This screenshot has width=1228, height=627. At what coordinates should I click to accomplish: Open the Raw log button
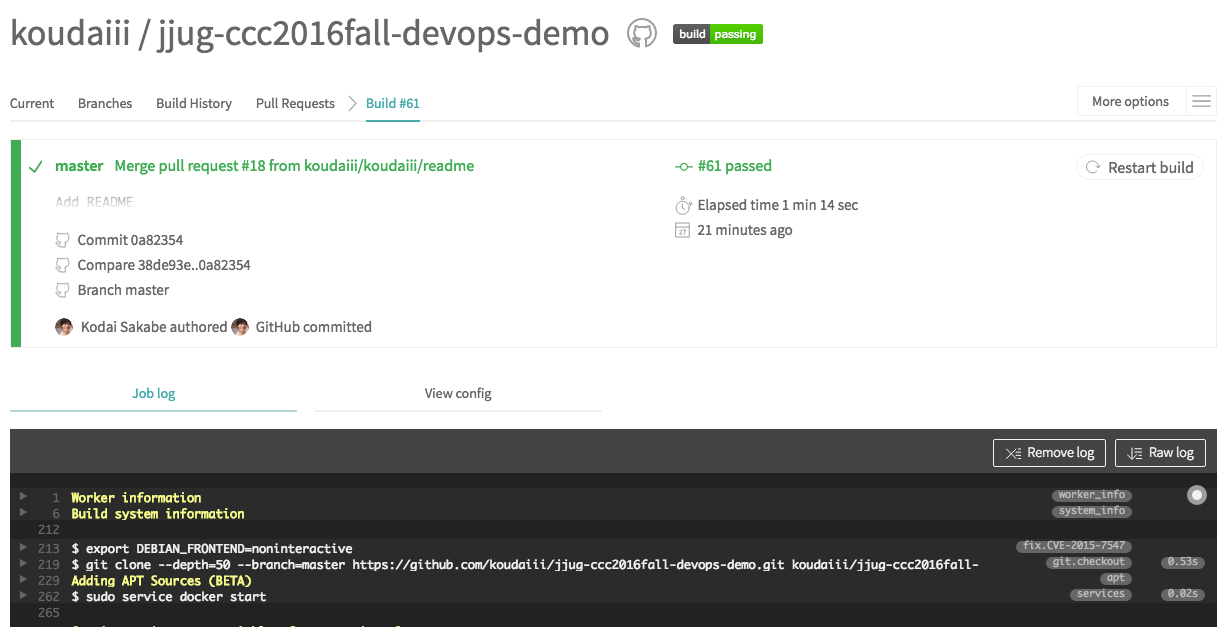point(1160,453)
